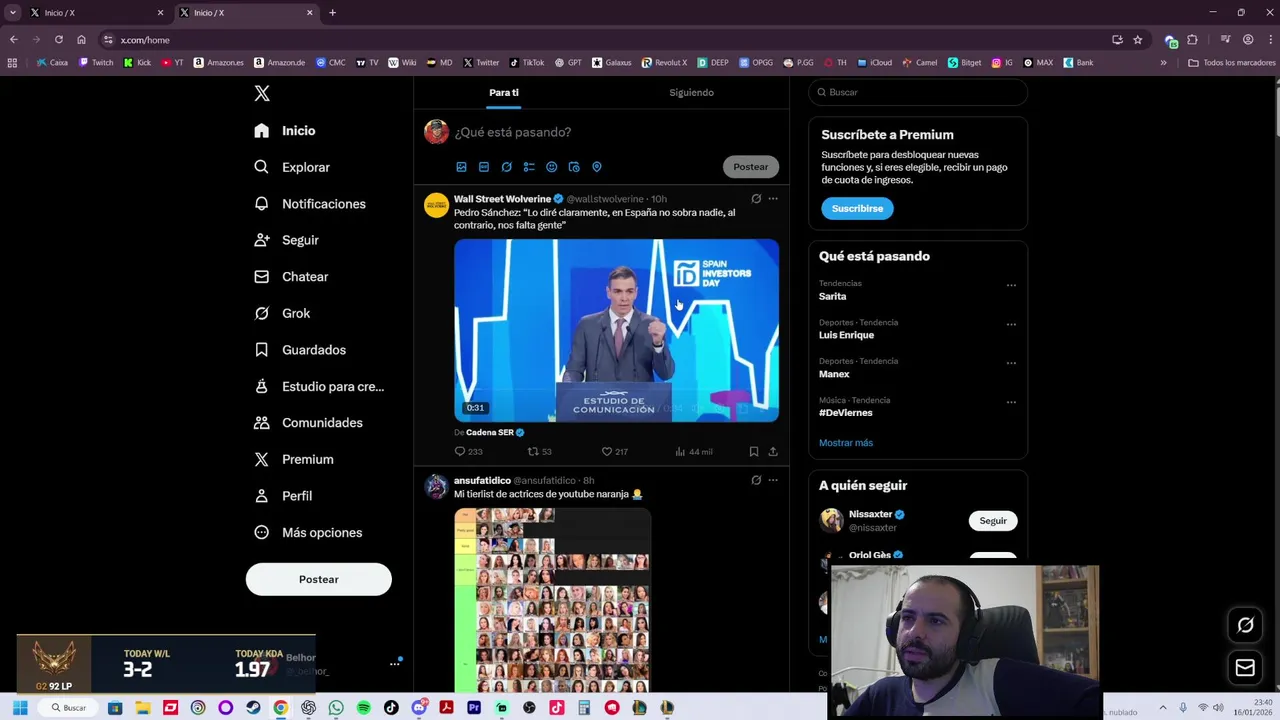Screen dimensions: 1280x720
Task: Open emoji picker in composer
Action: pyautogui.click(x=551, y=167)
